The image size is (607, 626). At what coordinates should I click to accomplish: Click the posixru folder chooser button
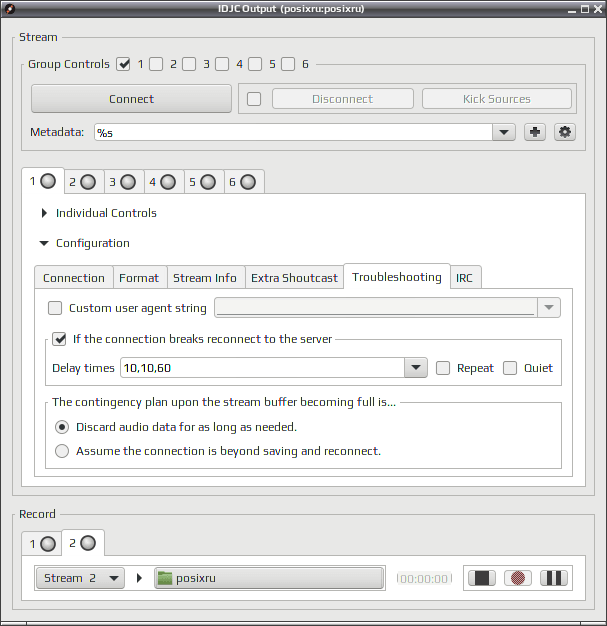point(270,578)
